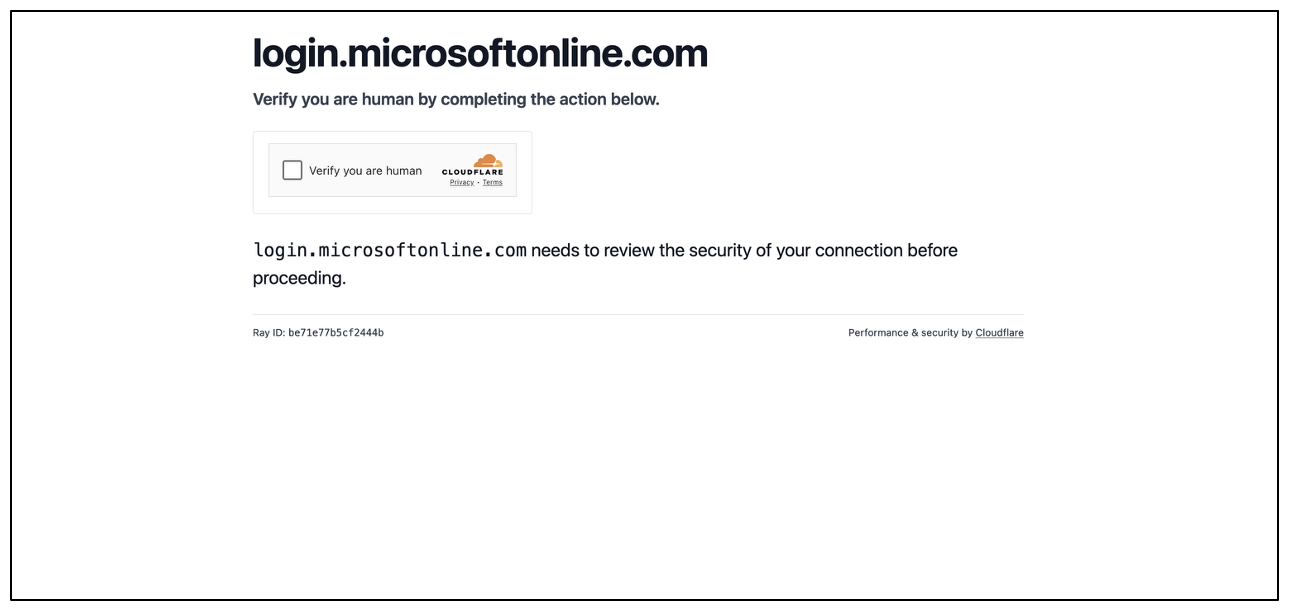Click the horizontal divider line above the Ray ID
Viewport: 1290px width, 610px height.
(x=638, y=314)
